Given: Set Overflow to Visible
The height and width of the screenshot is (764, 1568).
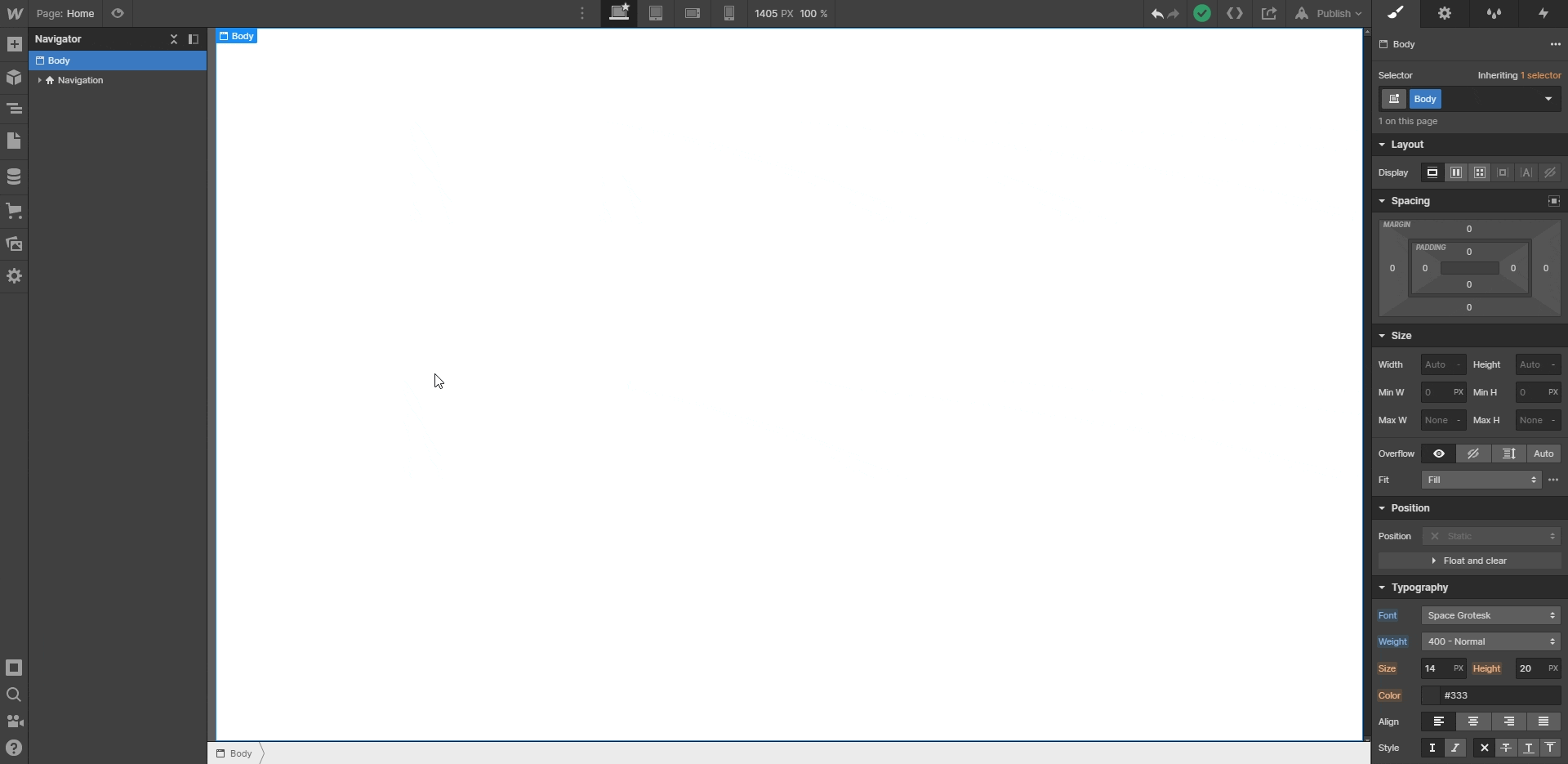Looking at the screenshot, I should point(1439,453).
